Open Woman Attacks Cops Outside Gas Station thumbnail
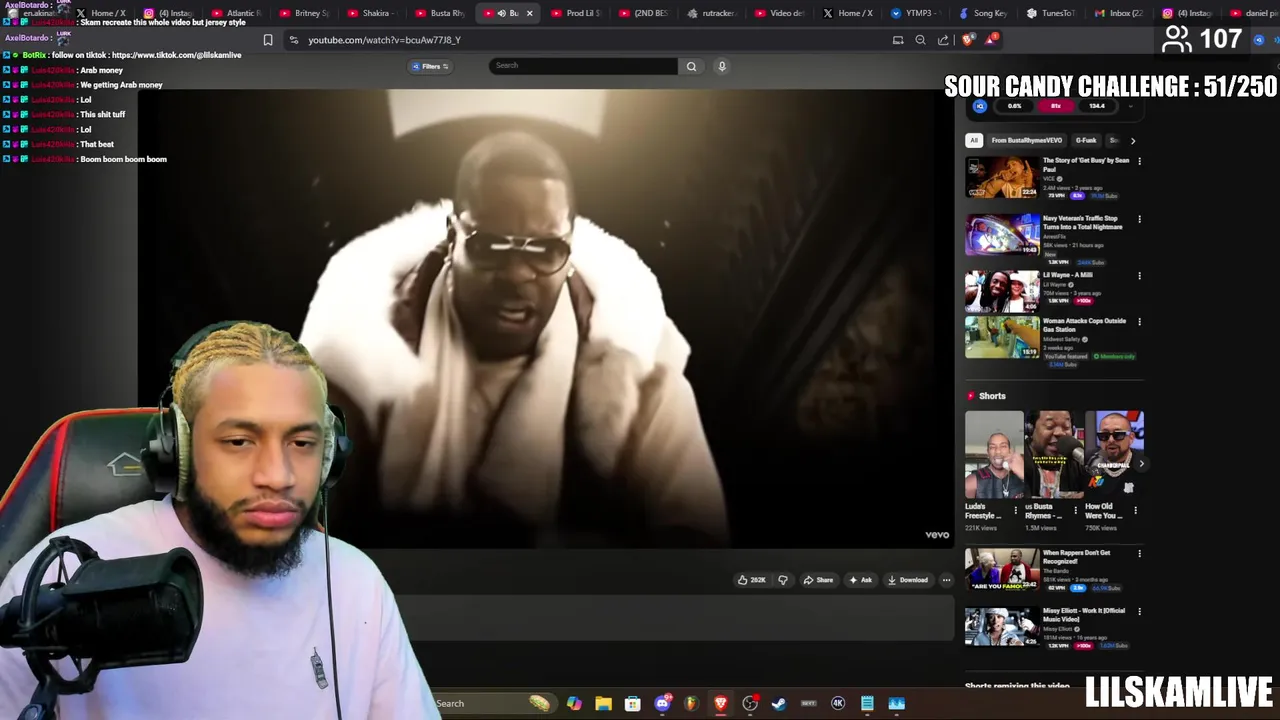 (x=1002, y=338)
